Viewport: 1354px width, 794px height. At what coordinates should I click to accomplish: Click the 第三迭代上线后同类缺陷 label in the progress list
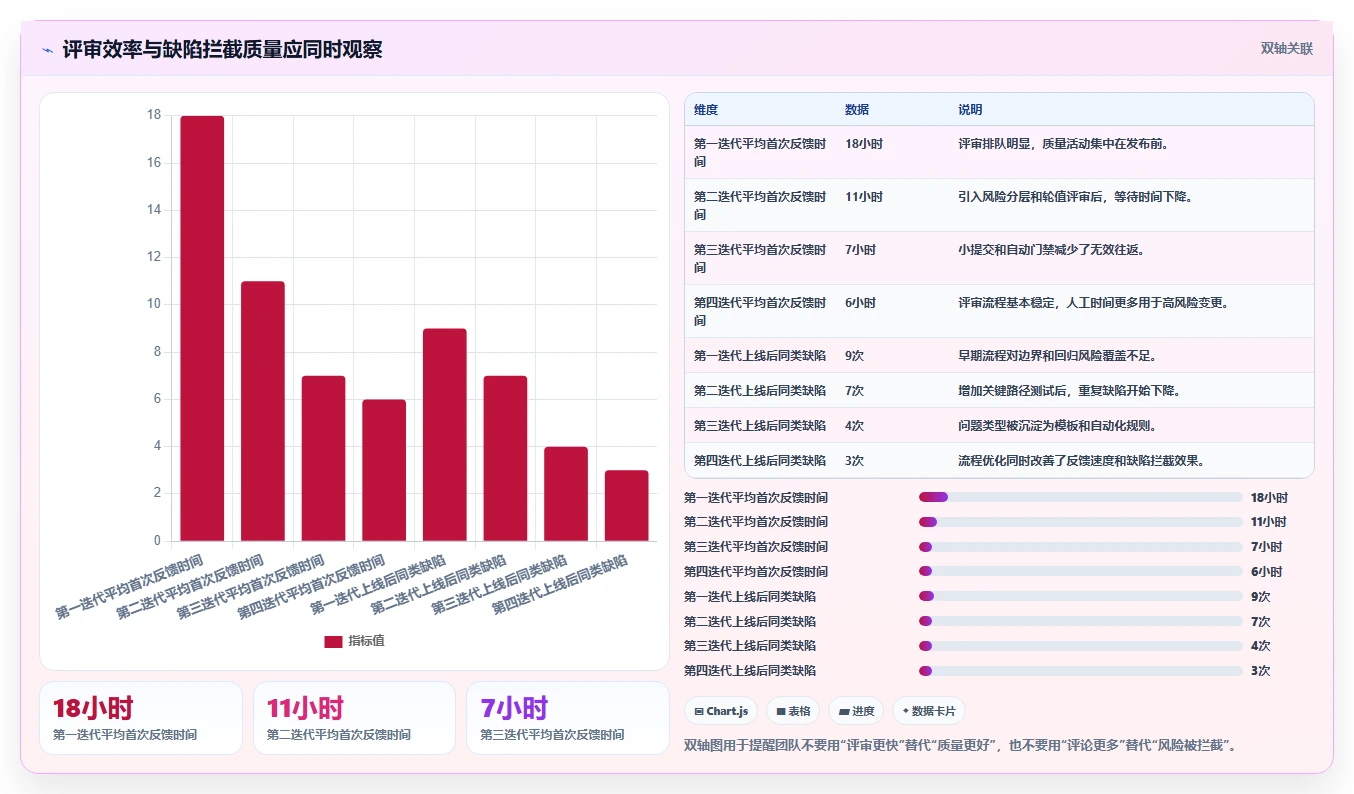[750, 646]
